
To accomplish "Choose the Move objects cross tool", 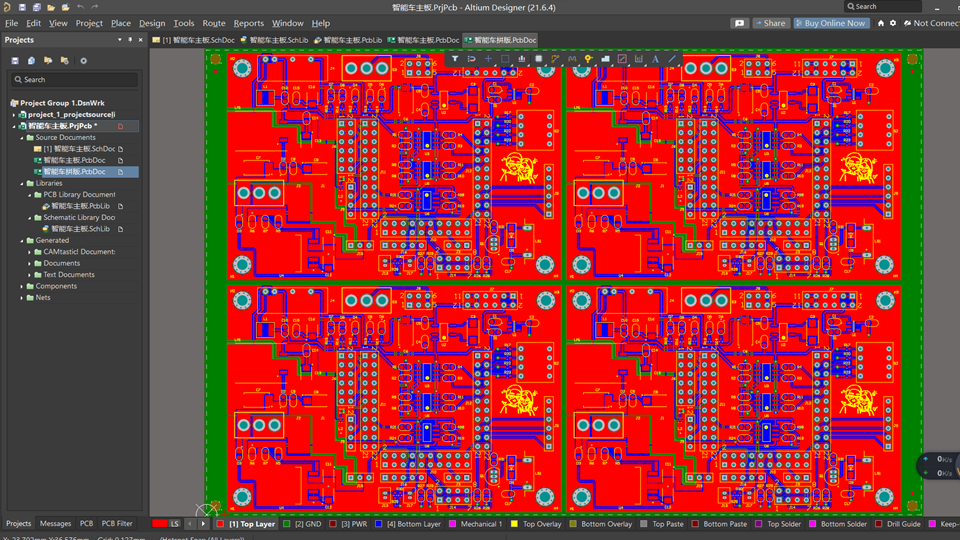I will coord(488,59).
